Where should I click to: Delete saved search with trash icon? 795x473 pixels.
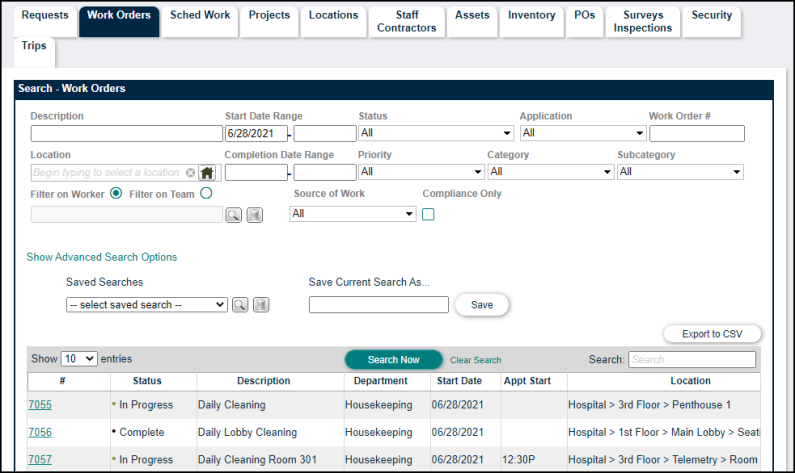point(261,305)
